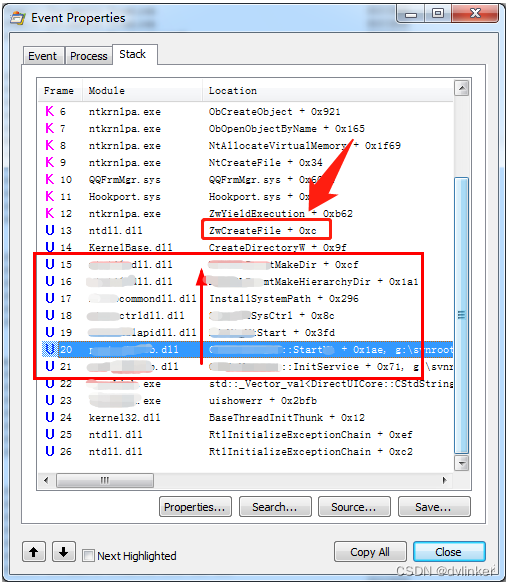Open the Properties... button
Image resolution: width=510 pixels, height=586 pixels.
[x=195, y=507]
